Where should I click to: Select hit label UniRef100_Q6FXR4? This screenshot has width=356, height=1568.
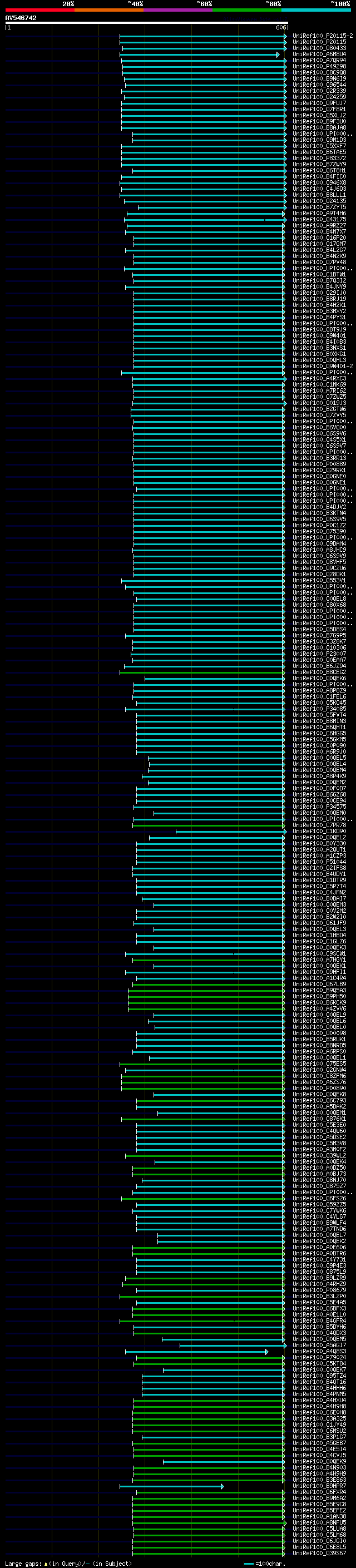(319, 1492)
